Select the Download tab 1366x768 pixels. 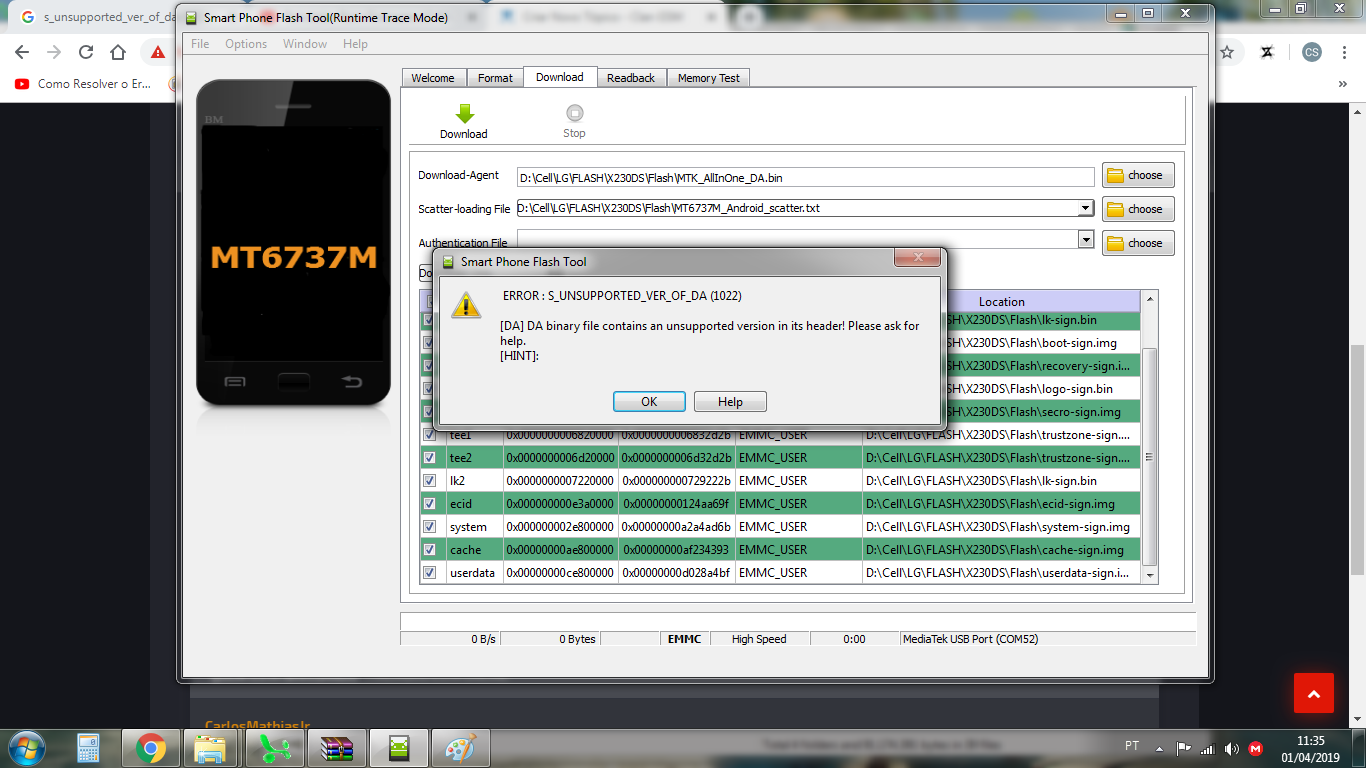tap(560, 77)
